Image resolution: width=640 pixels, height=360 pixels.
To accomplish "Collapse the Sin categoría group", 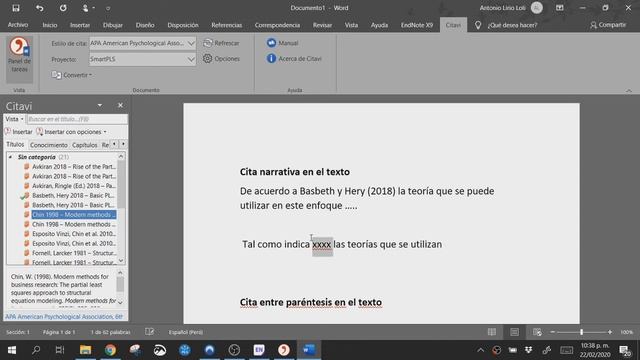I will pyautogui.click(x=10, y=157).
